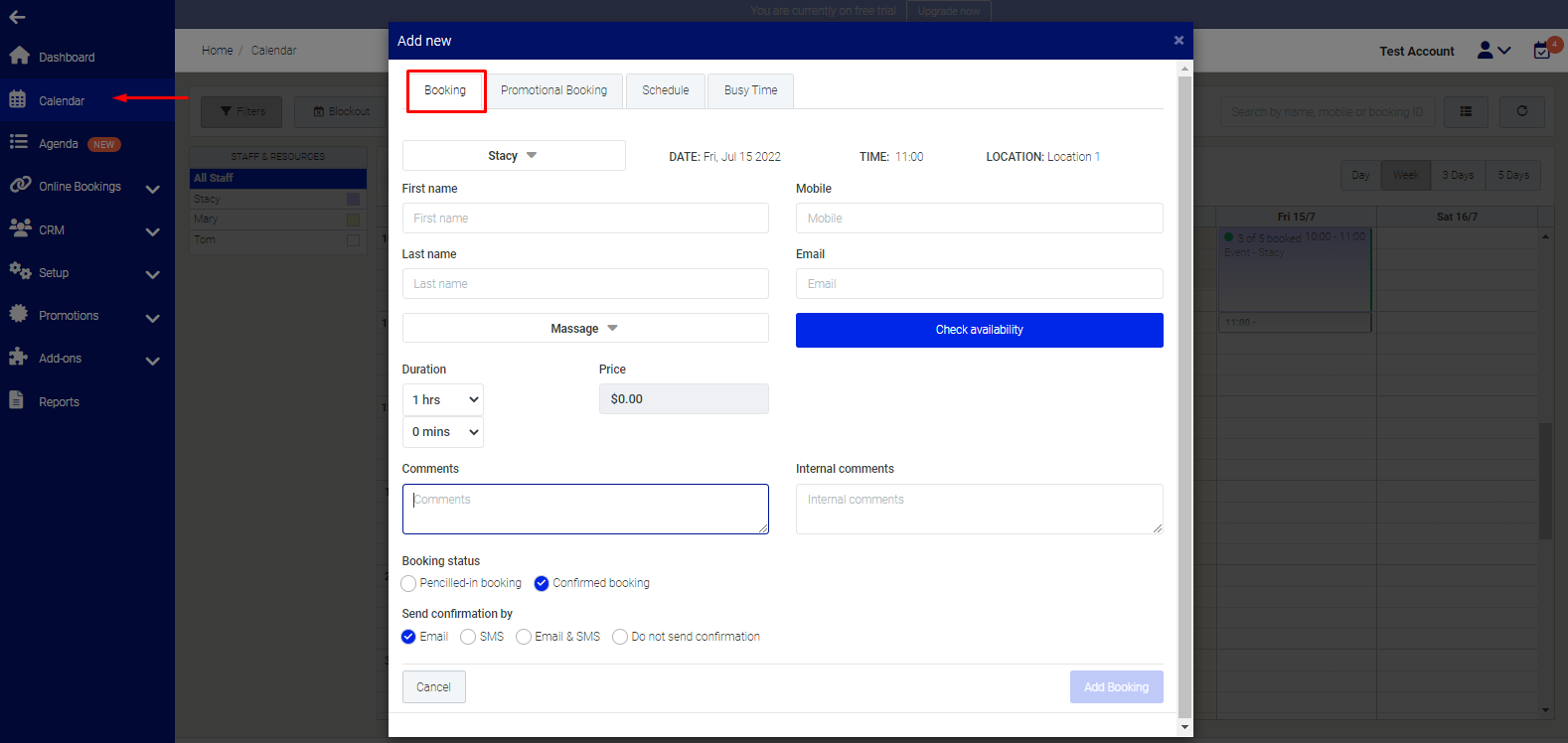Click the dialog's vertical scrollbar
The height and width of the screenshot is (743, 1568).
point(1183,397)
